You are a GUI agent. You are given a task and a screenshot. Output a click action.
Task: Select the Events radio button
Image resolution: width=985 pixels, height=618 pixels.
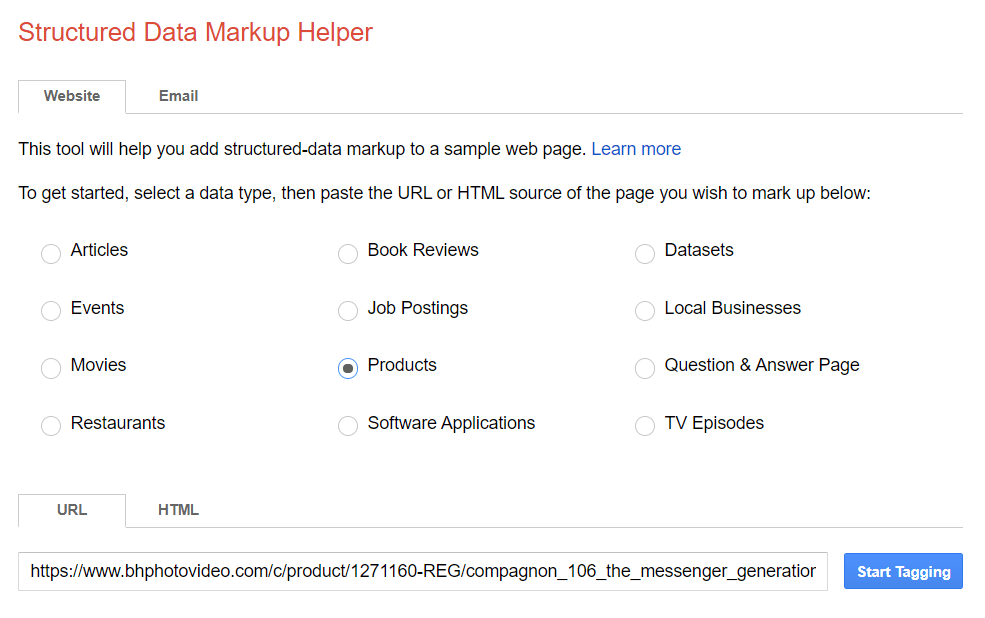(x=51, y=311)
